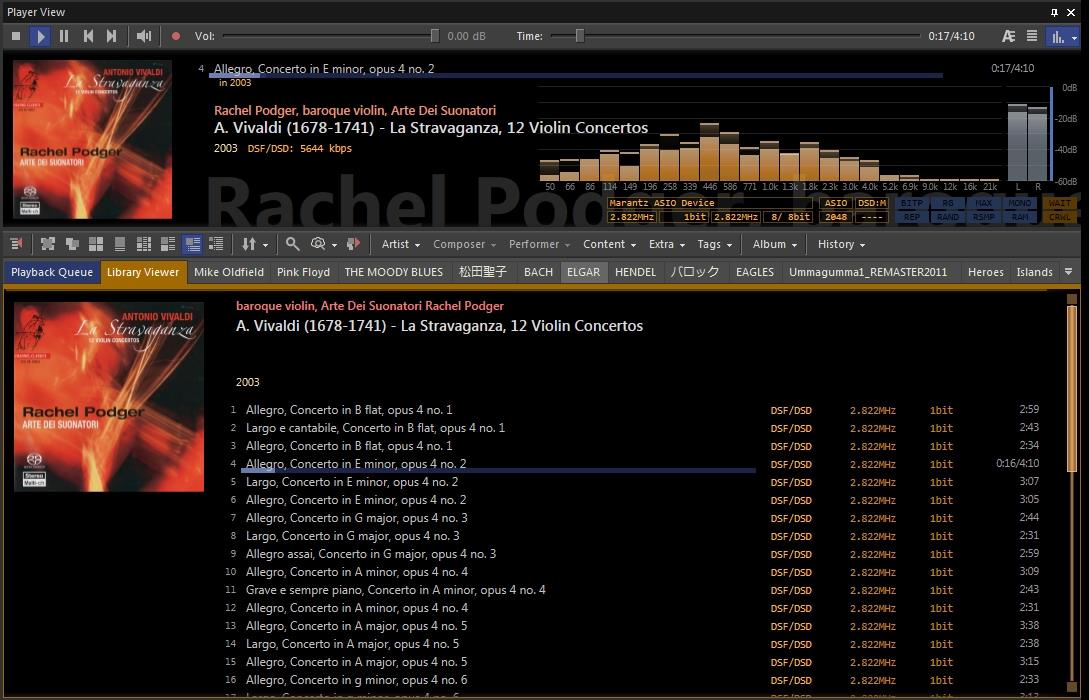Select the tiles with details view icon
This screenshot has height=700, width=1089.
[x=168, y=244]
